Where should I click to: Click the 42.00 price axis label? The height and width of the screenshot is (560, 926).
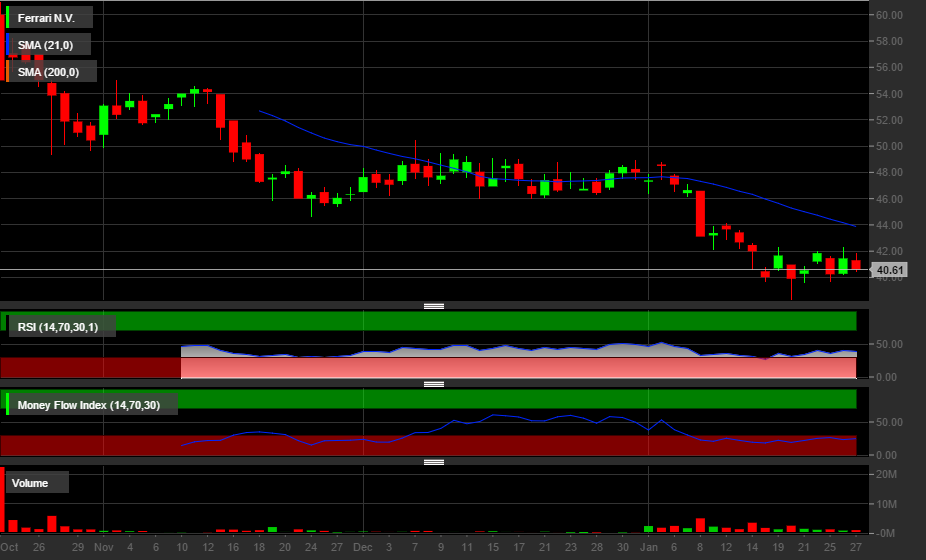[x=889, y=250]
